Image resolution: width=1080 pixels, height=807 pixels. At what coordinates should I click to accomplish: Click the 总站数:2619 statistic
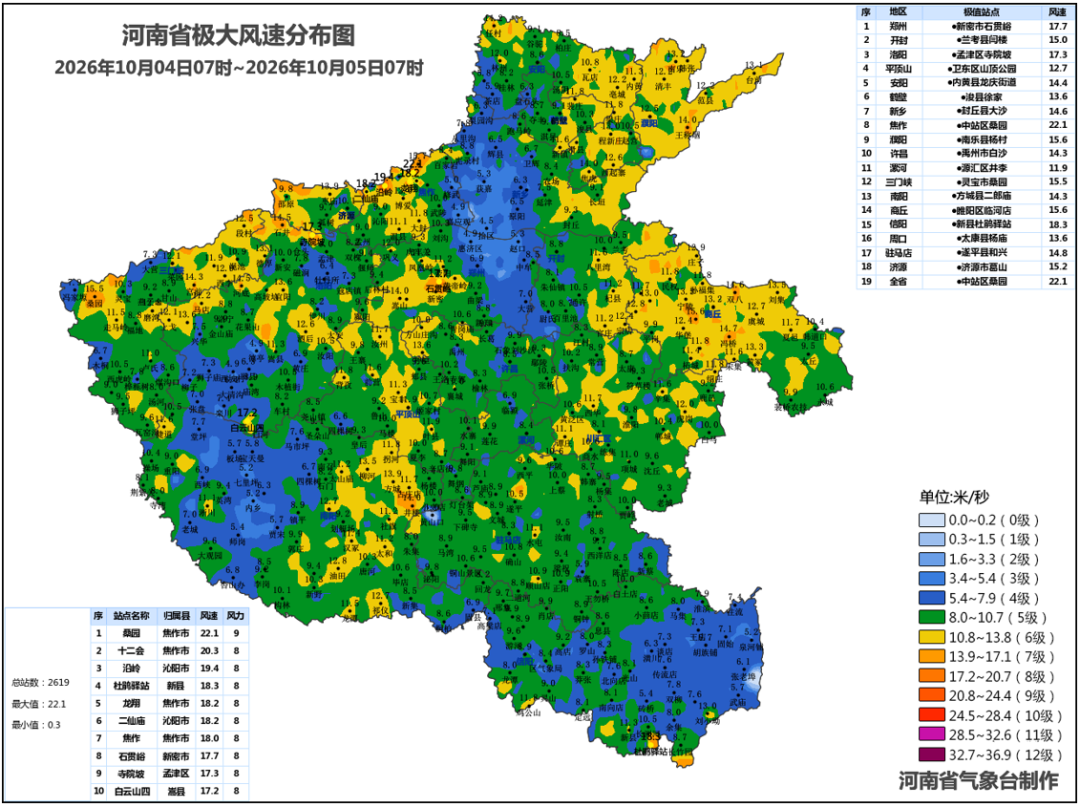click(40, 682)
